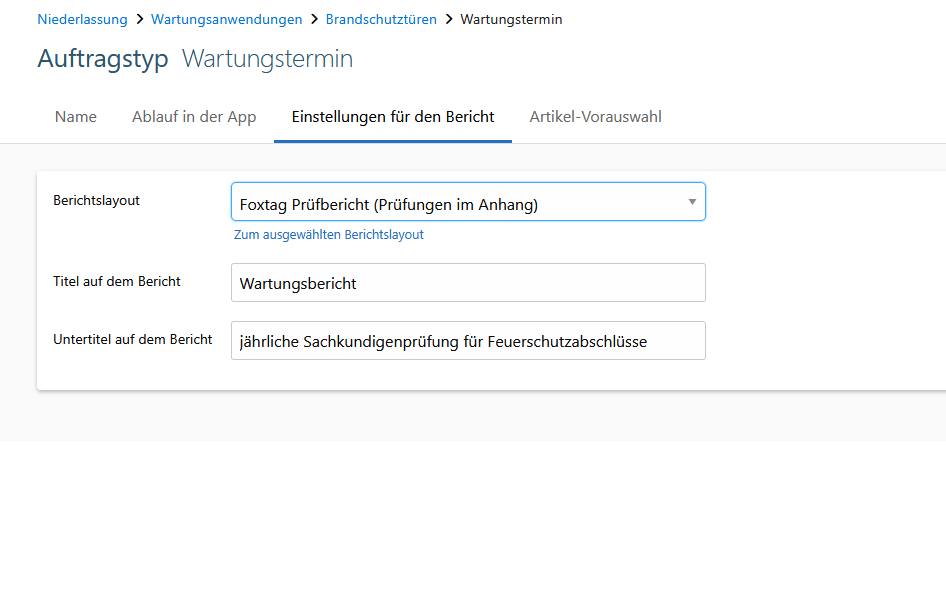Follow the Zum ausgewählten Berichtslayout link
Image resolution: width=946 pixels, height=600 pixels.
point(328,235)
